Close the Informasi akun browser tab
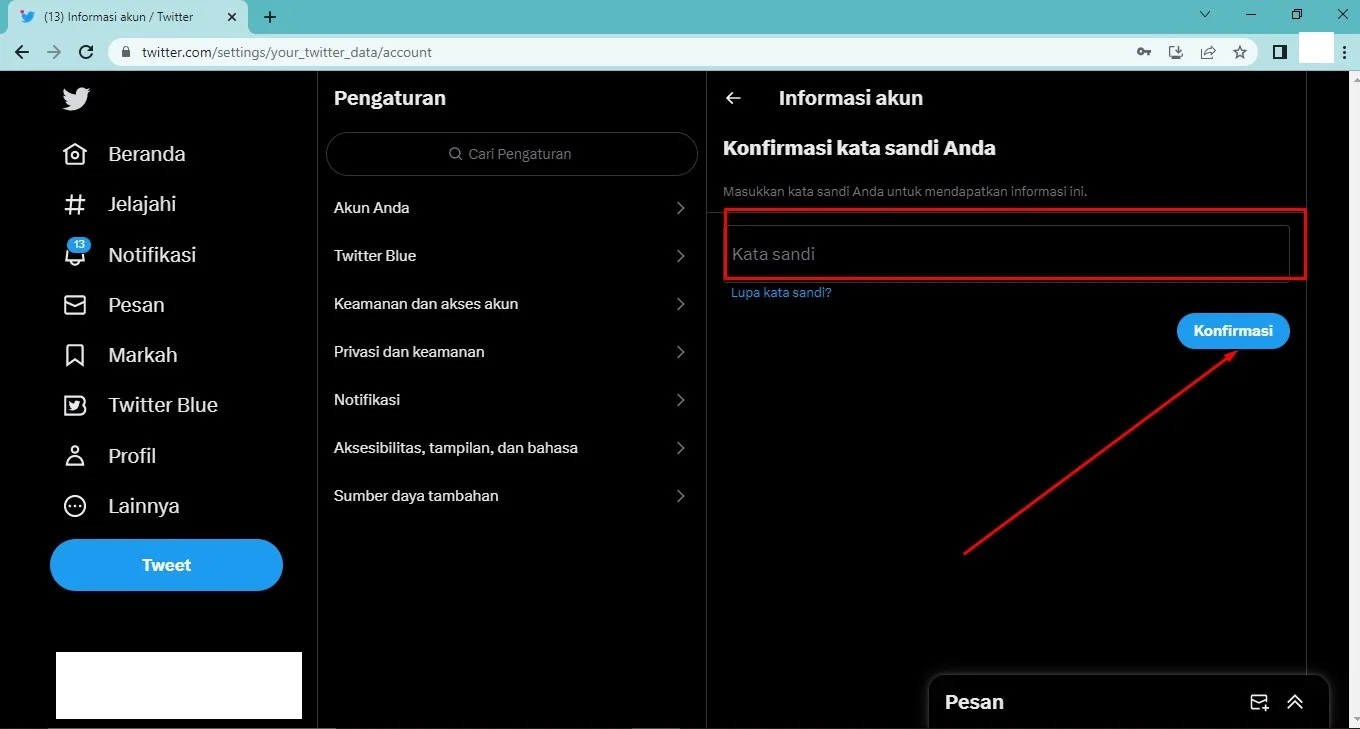This screenshot has height=729, width=1360. (x=234, y=17)
